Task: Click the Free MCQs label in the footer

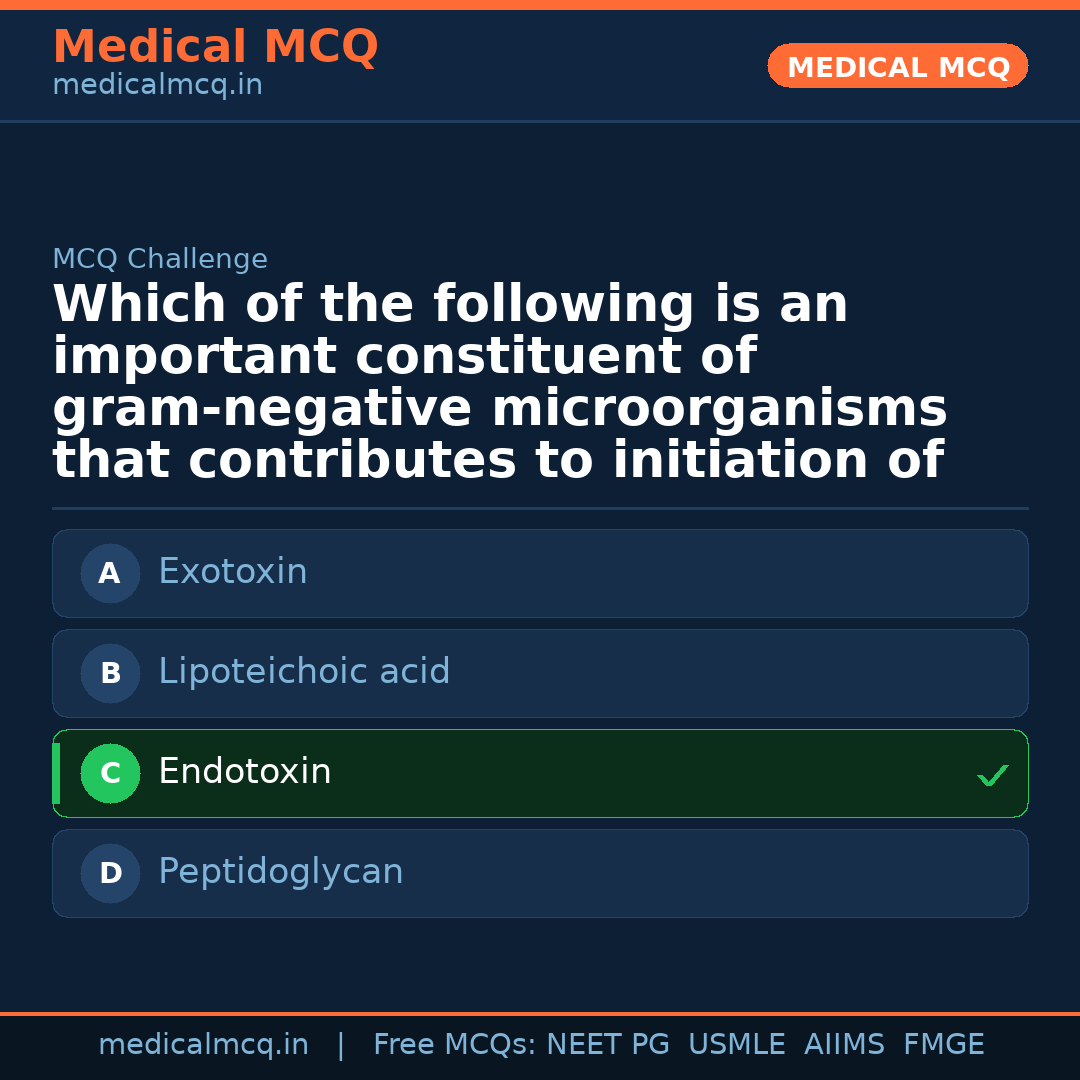Action: pos(455,1045)
